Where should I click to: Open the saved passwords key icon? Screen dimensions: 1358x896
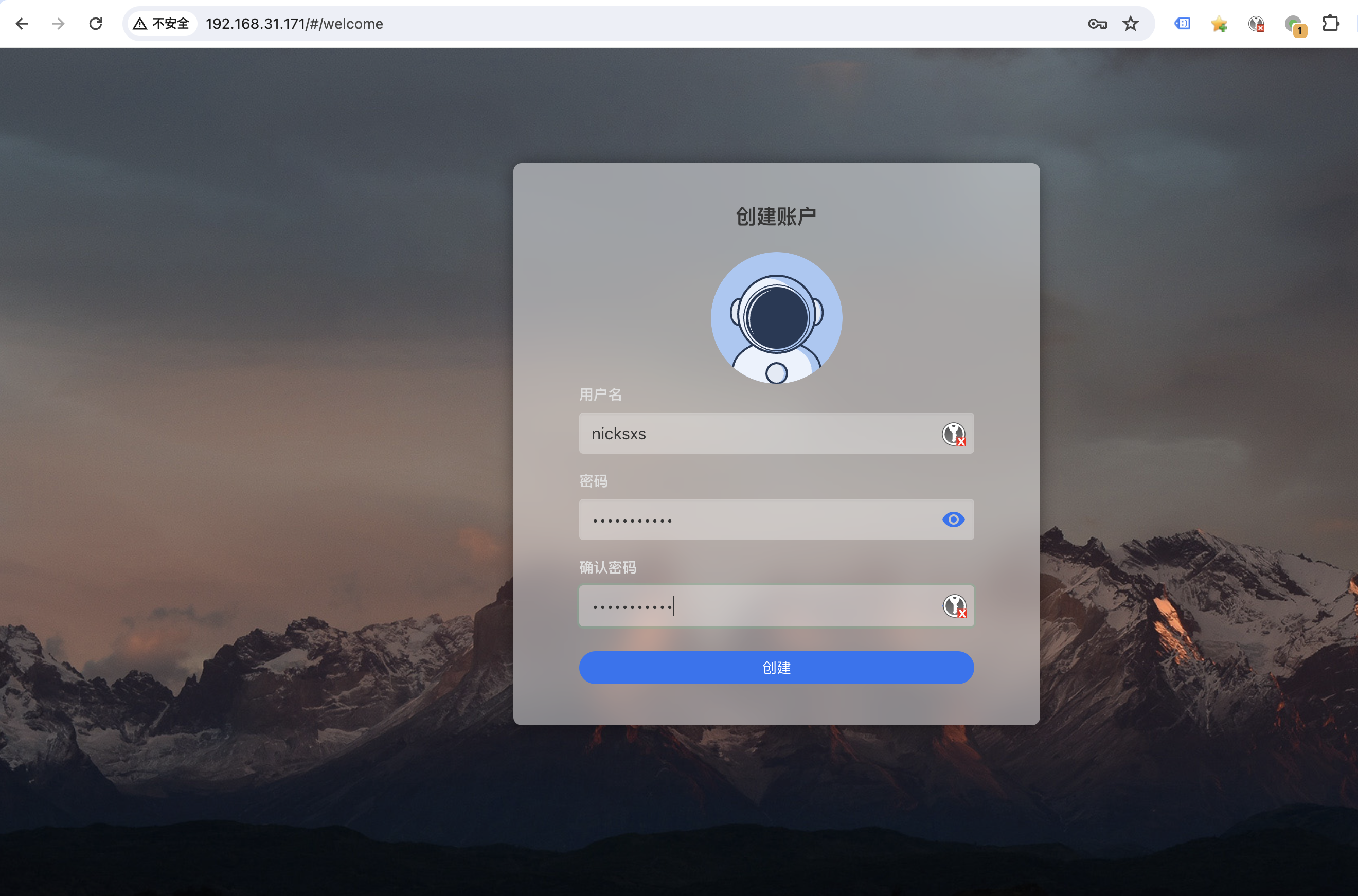tap(1097, 24)
